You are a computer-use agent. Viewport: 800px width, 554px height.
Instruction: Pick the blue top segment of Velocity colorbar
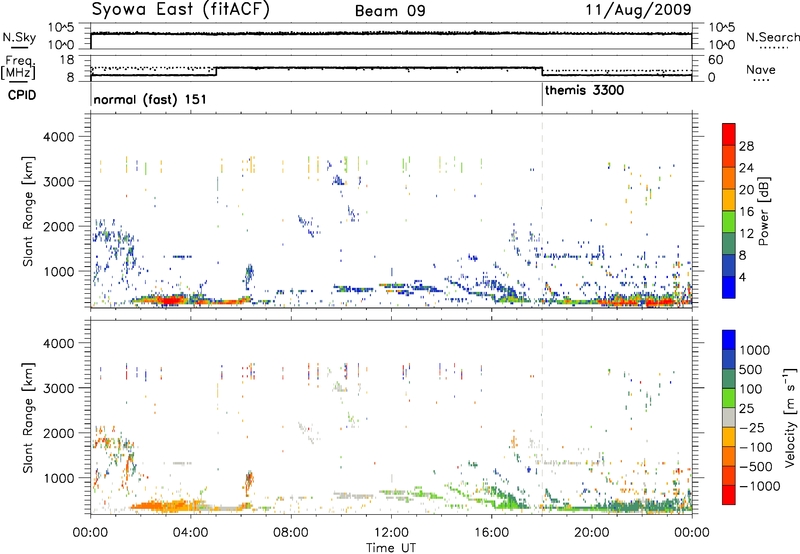point(729,340)
